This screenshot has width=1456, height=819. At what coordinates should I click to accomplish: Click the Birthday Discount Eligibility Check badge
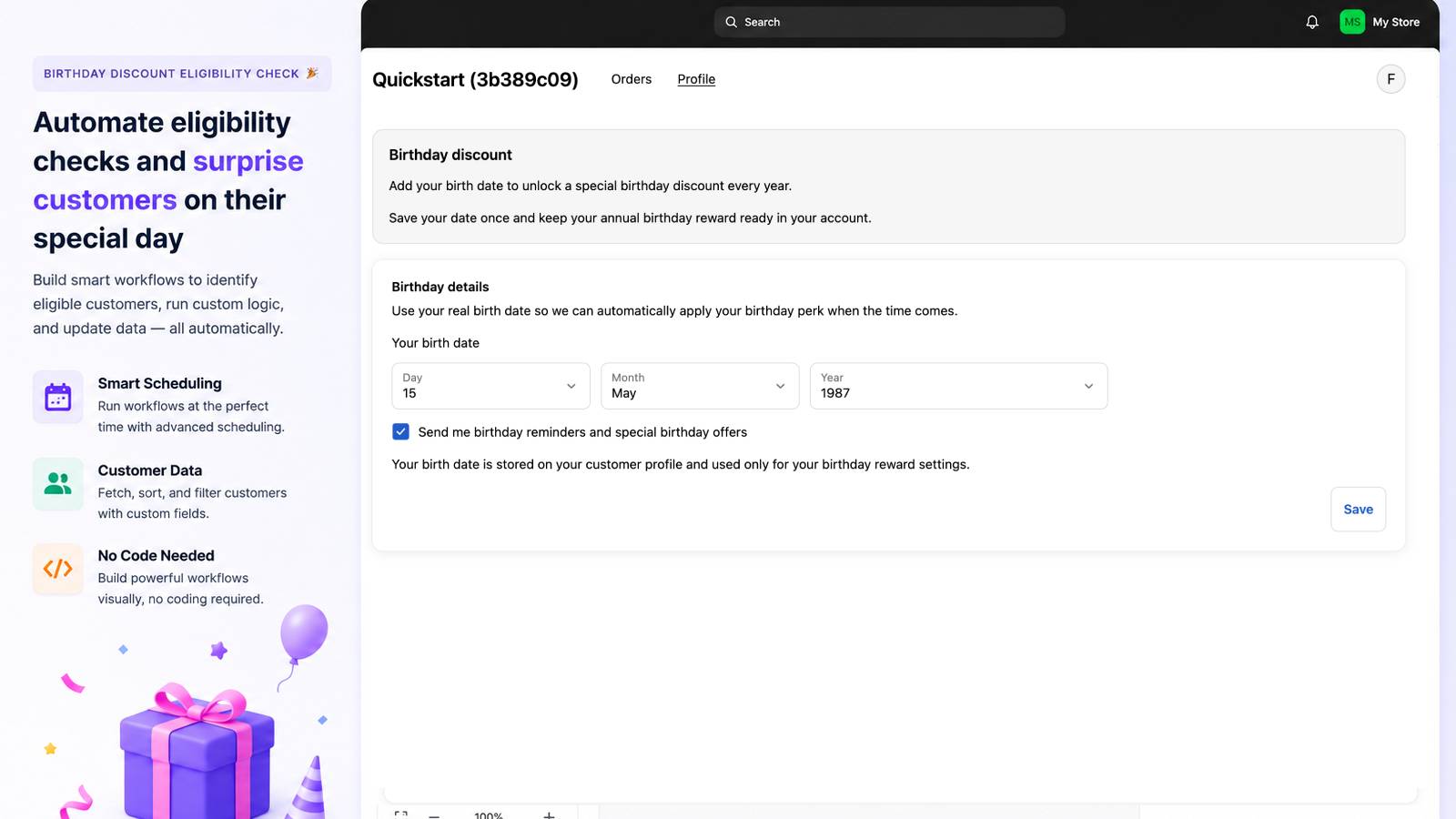click(x=182, y=74)
